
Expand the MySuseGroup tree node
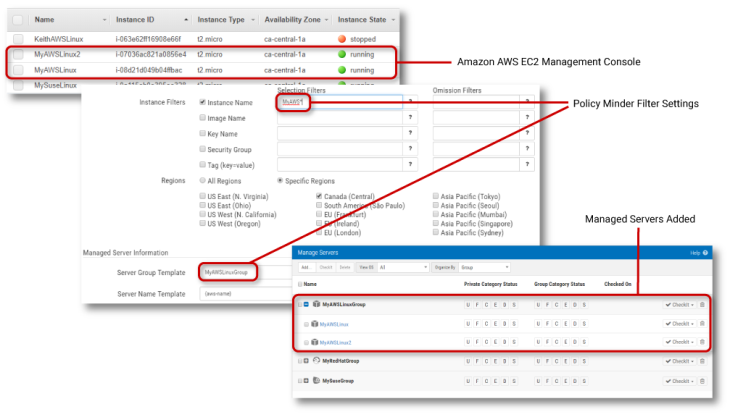(306, 381)
